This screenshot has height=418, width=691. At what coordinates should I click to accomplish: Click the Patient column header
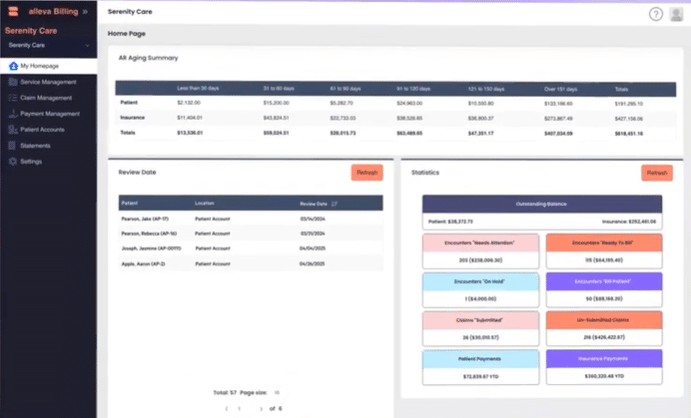pos(130,203)
